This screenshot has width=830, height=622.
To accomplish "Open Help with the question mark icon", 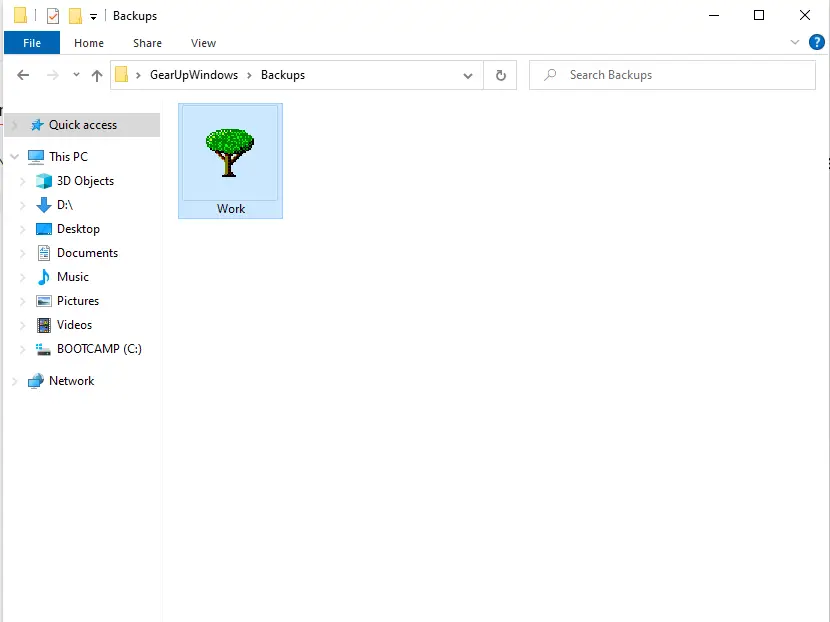I will [816, 42].
